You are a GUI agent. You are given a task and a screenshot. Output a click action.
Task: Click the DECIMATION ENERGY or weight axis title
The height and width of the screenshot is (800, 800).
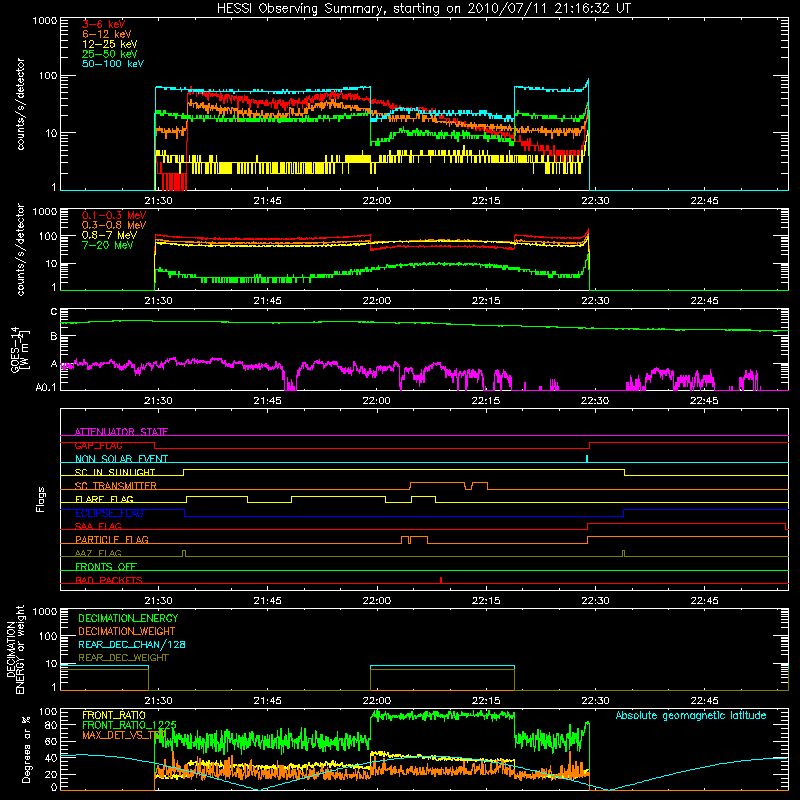[x=16, y=649]
